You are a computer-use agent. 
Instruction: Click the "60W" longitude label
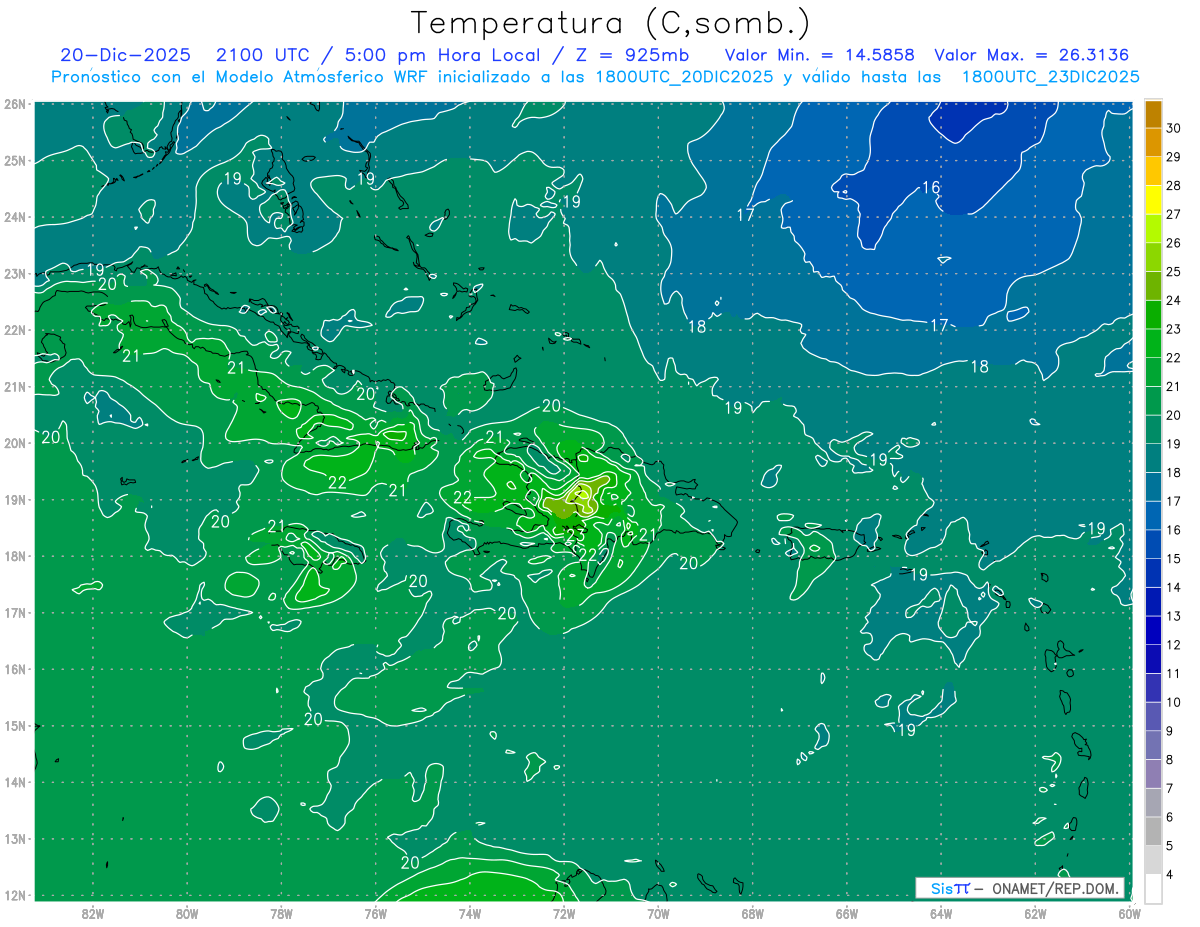1129,913
